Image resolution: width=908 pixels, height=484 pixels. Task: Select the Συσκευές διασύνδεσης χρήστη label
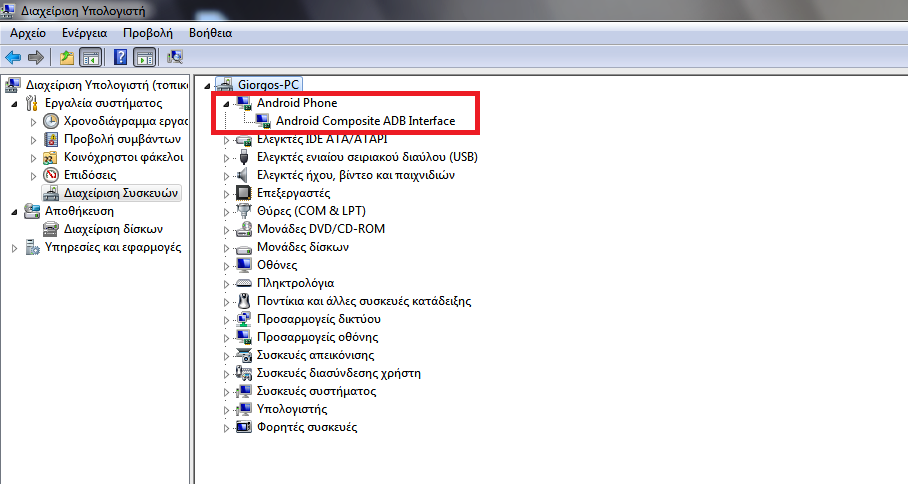(339, 373)
